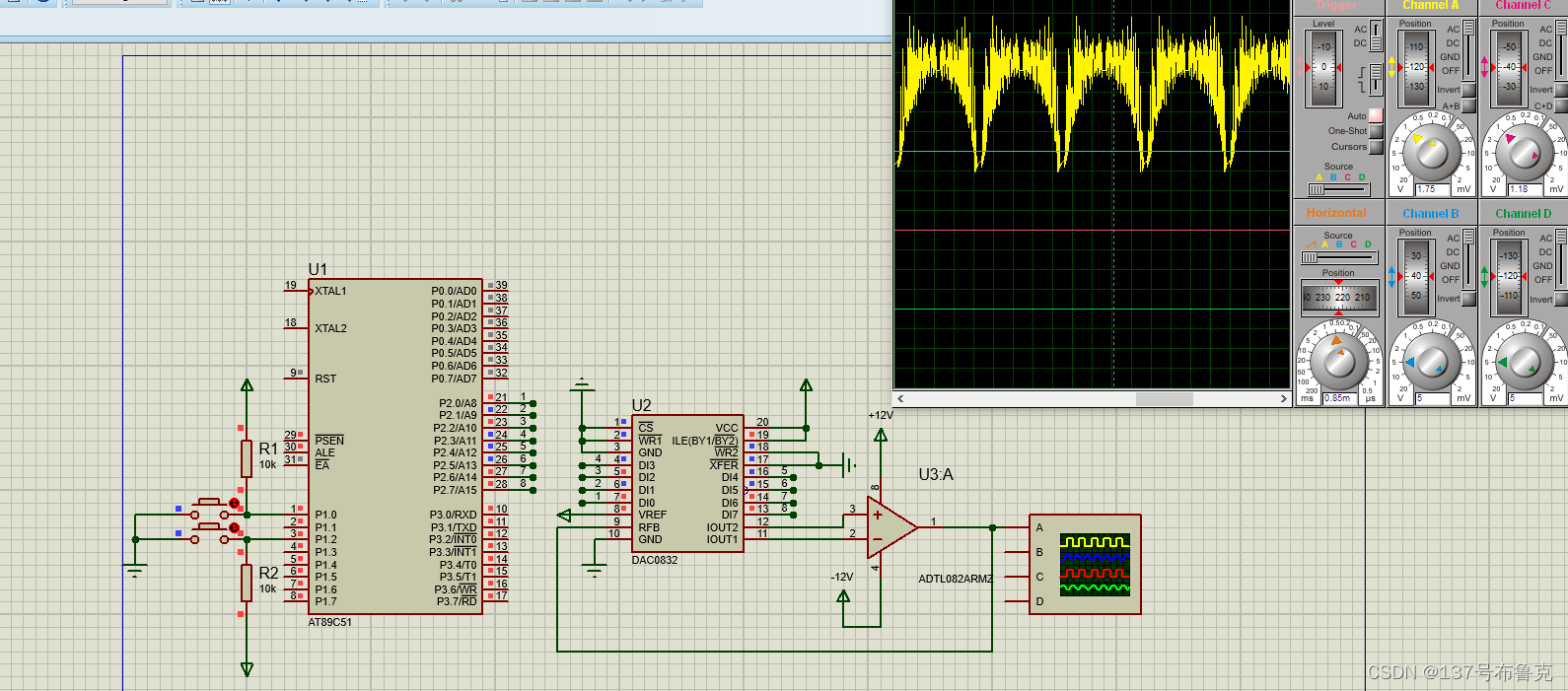Click Channel D volts/div knob
The width and height of the screenshot is (1568, 691).
coord(1524,363)
